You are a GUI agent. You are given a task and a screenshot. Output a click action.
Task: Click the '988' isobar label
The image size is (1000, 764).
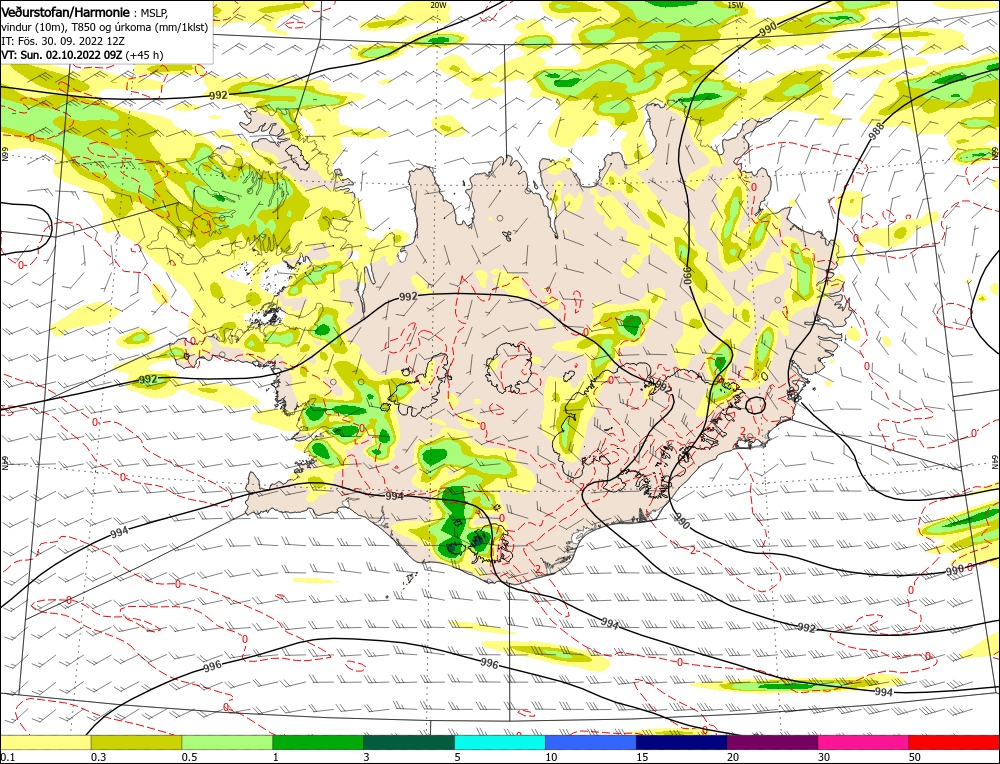coord(877,132)
